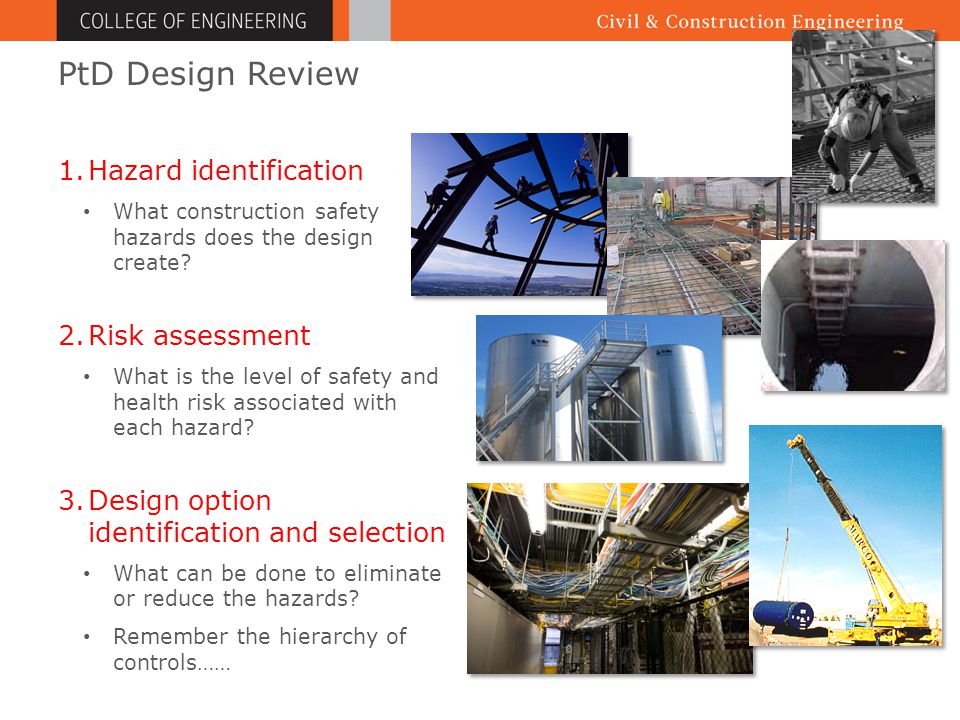The height and width of the screenshot is (720, 960).
Task: Click the yellow crane lifting tank photo
Action: 846,535
